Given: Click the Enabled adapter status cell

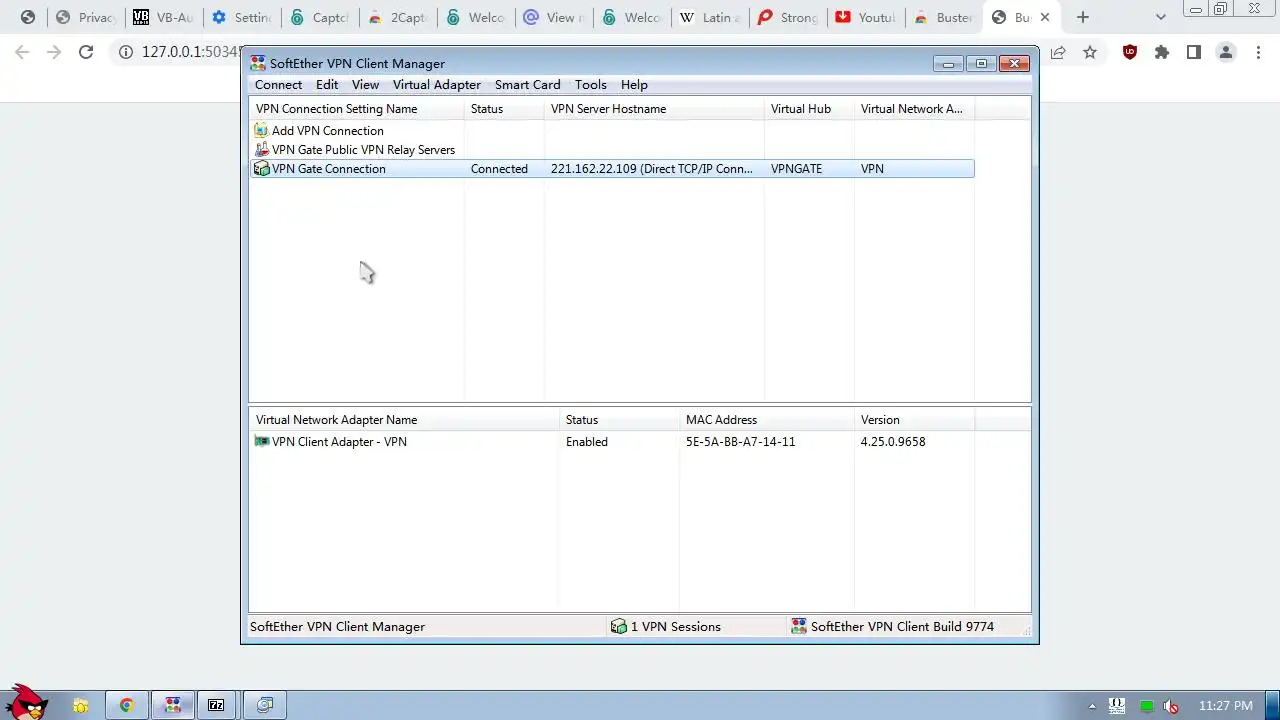Looking at the screenshot, I should tap(586, 441).
